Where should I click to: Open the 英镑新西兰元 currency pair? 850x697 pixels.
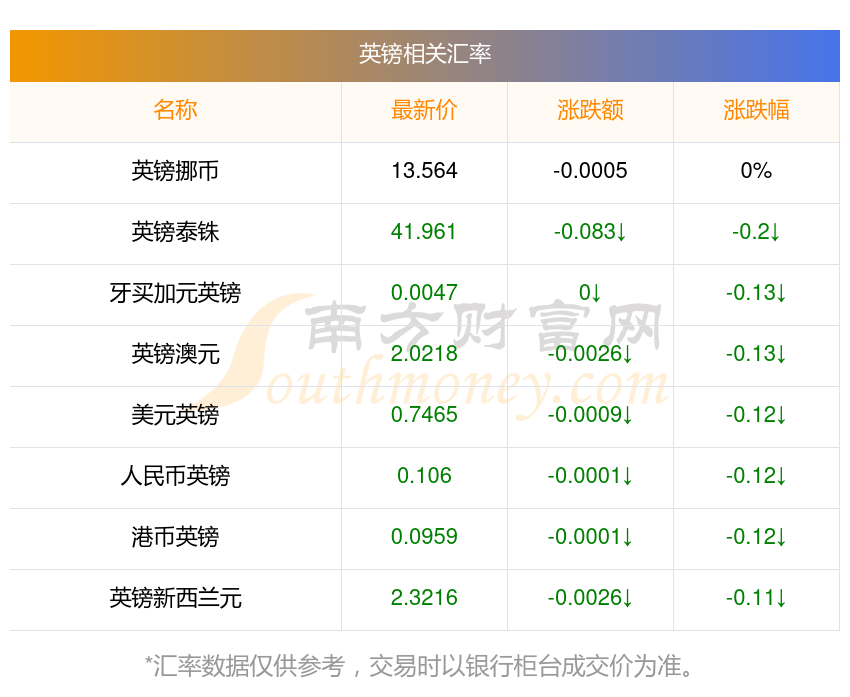pyautogui.click(x=175, y=598)
